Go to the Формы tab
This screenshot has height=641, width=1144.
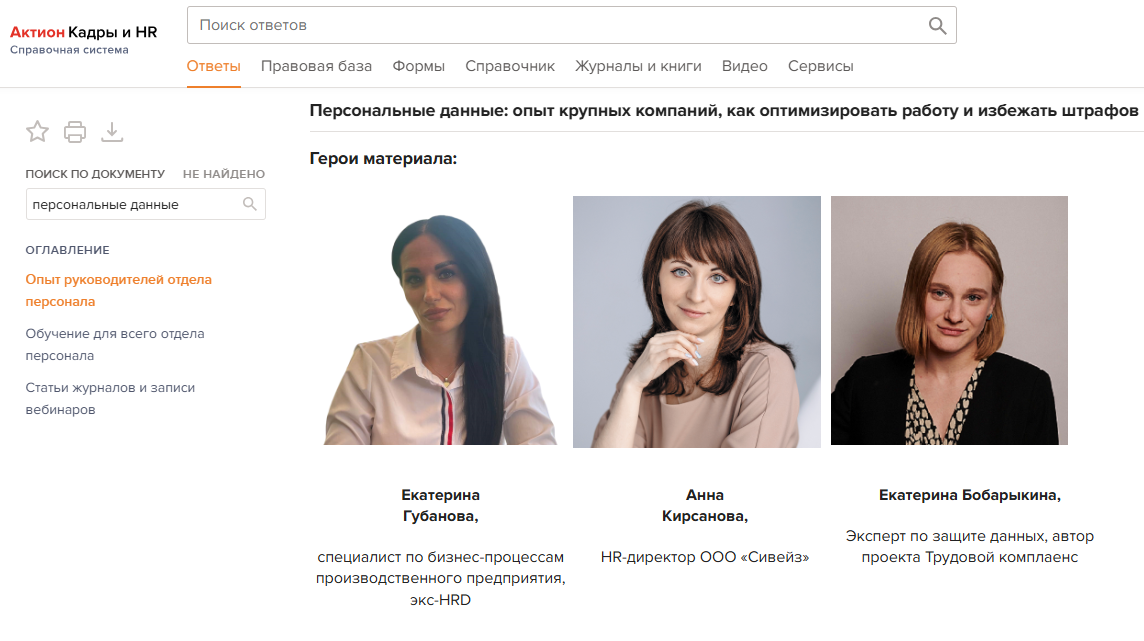419,66
